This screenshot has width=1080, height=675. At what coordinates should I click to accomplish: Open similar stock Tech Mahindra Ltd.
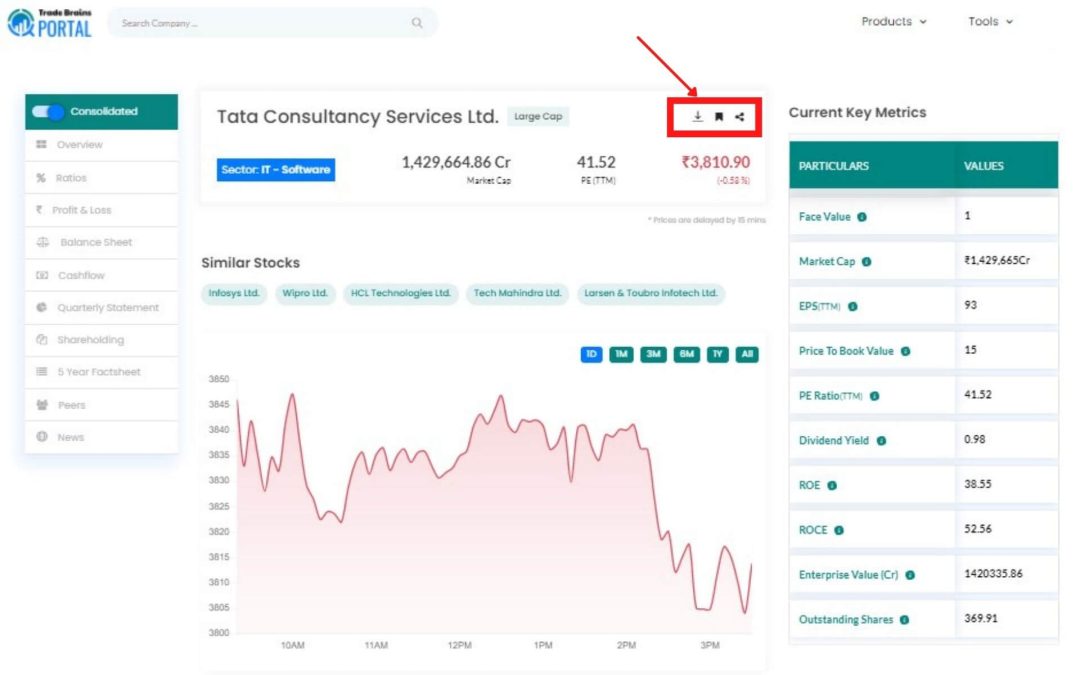pyautogui.click(x=517, y=293)
